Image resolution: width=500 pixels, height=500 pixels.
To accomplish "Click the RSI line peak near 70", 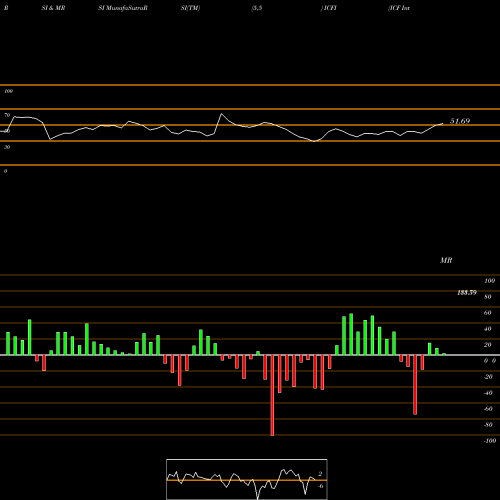I will 221,114.
